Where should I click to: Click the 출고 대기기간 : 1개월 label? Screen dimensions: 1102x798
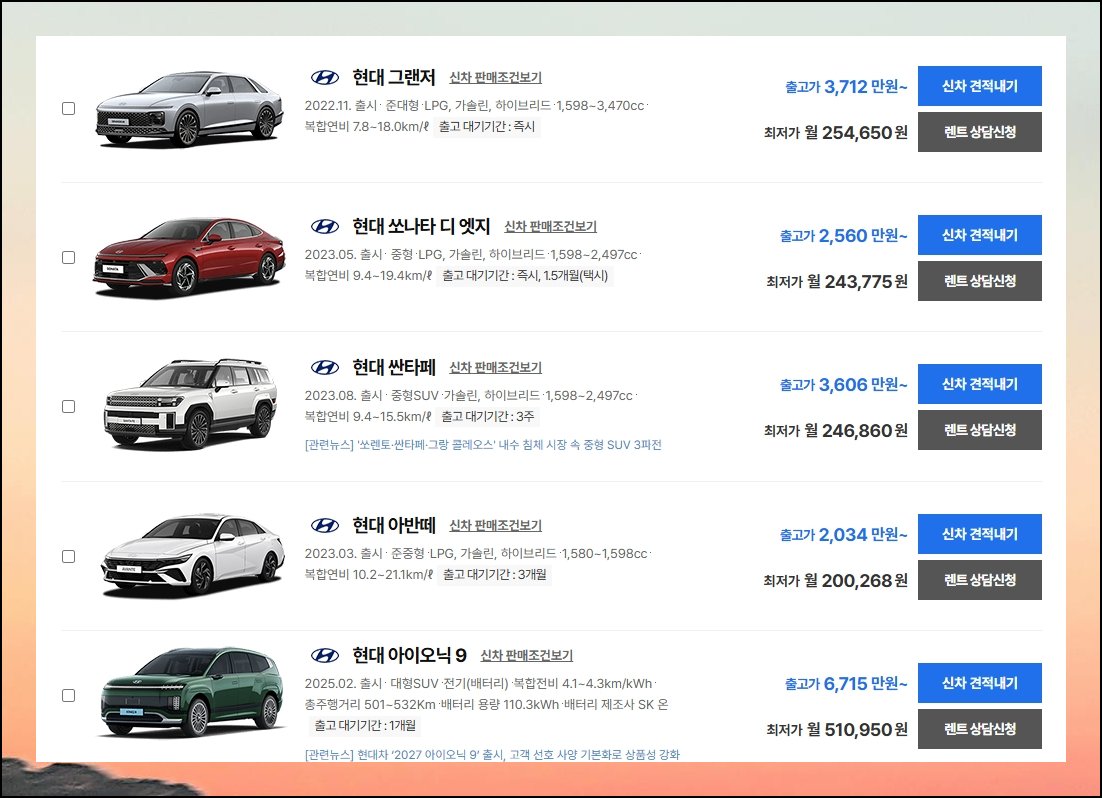click(x=365, y=725)
